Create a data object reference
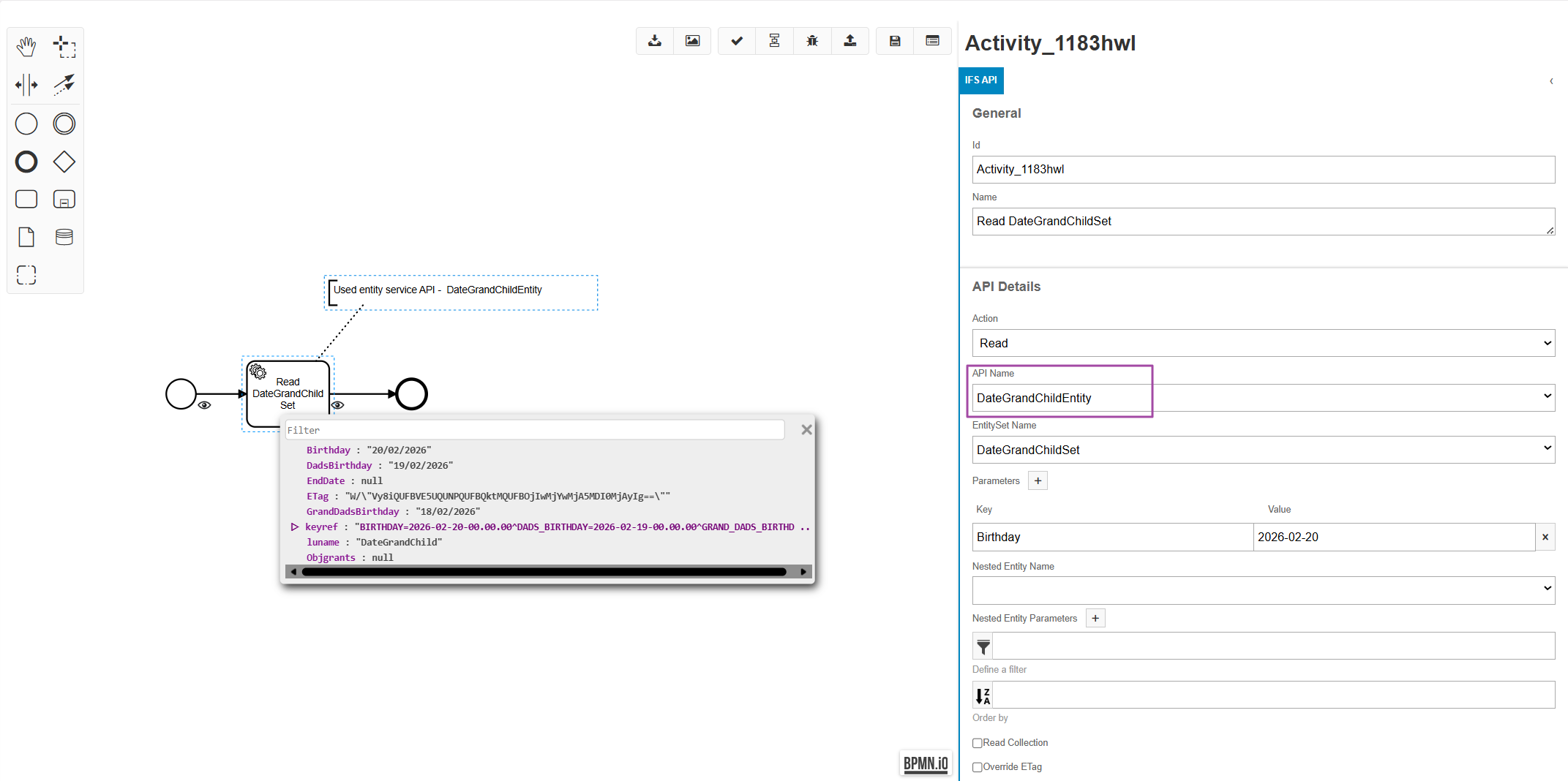This screenshot has width=1568, height=781. [26, 237]
